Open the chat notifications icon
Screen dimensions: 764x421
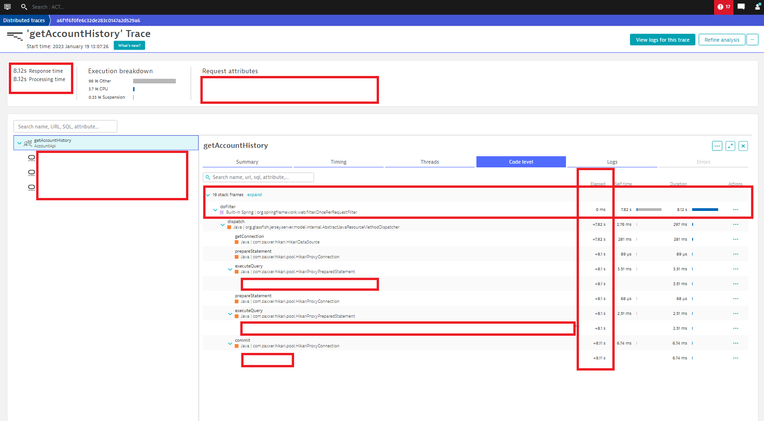(741, 7)
